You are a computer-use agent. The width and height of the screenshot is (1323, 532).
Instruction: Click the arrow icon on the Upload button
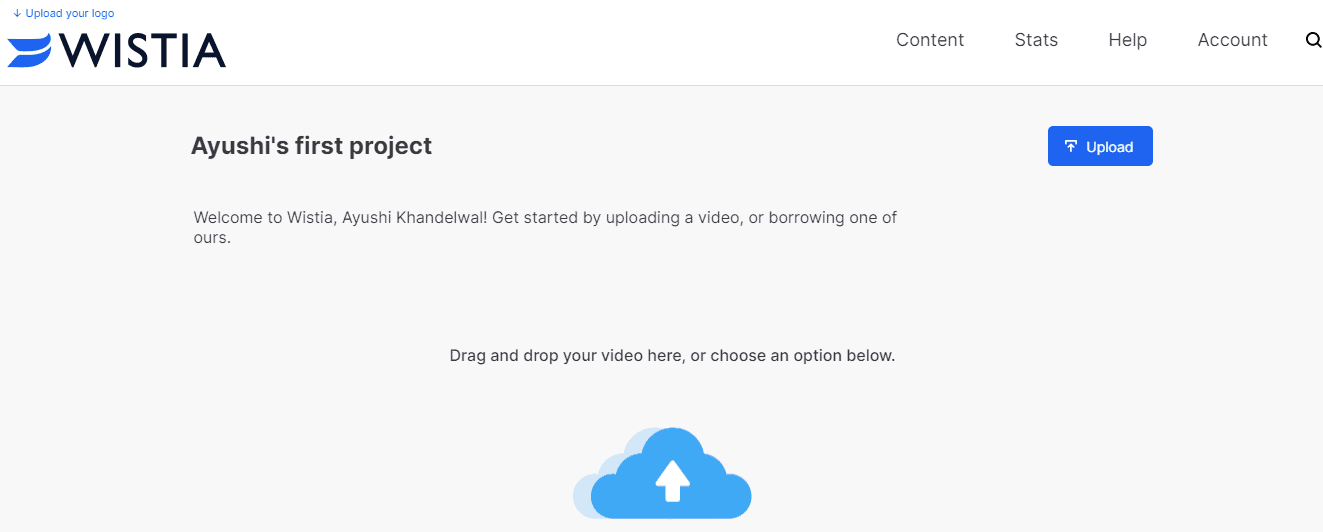[1071, 147]
